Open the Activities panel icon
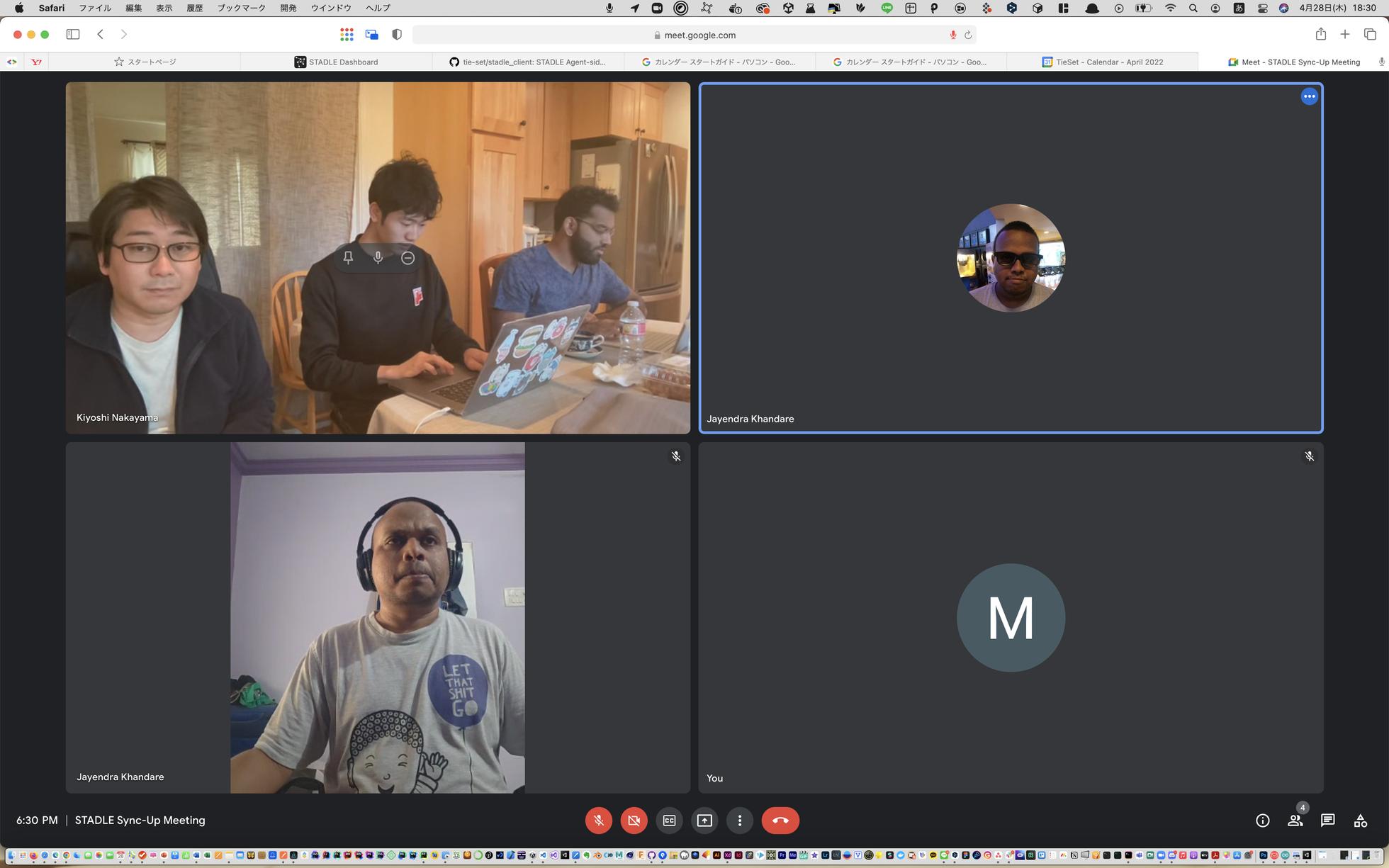 click(x=1360, y=821)
